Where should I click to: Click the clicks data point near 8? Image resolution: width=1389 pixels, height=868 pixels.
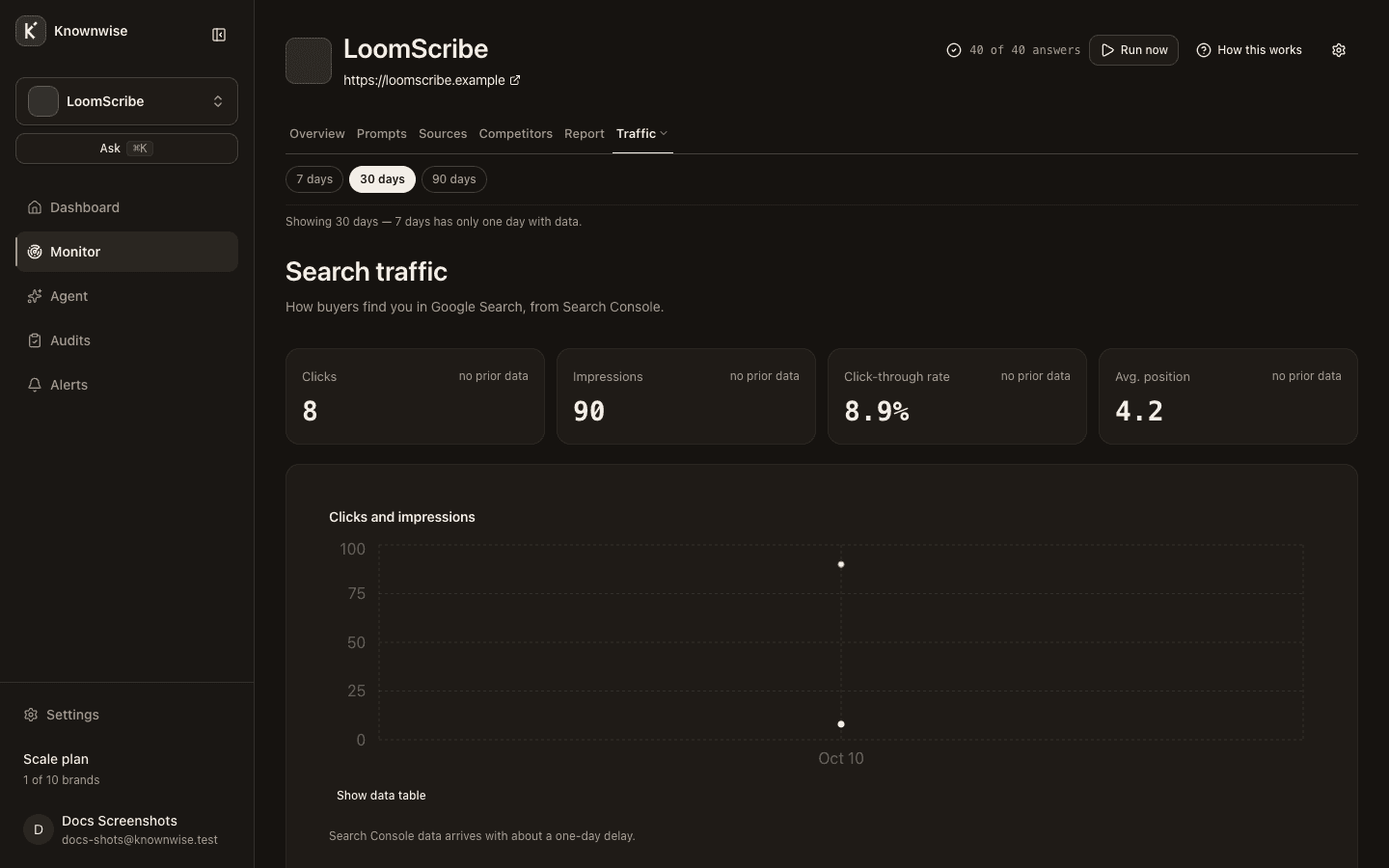point(841,724)
